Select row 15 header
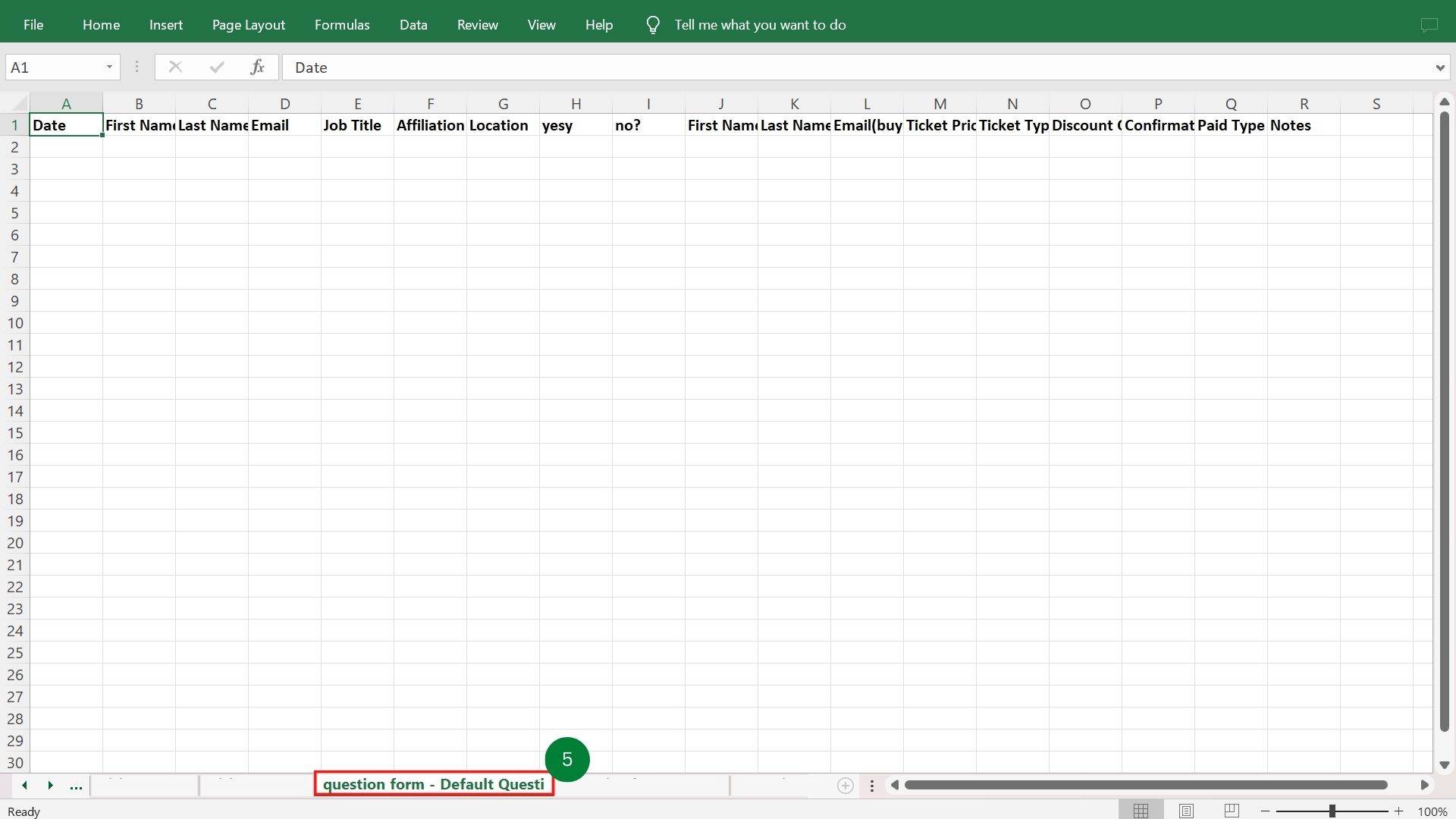Screen dimensions: 1456x819 [14, 433]
